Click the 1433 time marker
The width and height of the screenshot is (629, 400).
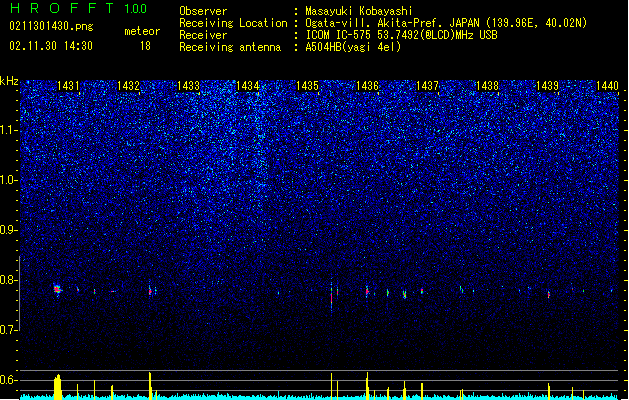click(189, 85)
